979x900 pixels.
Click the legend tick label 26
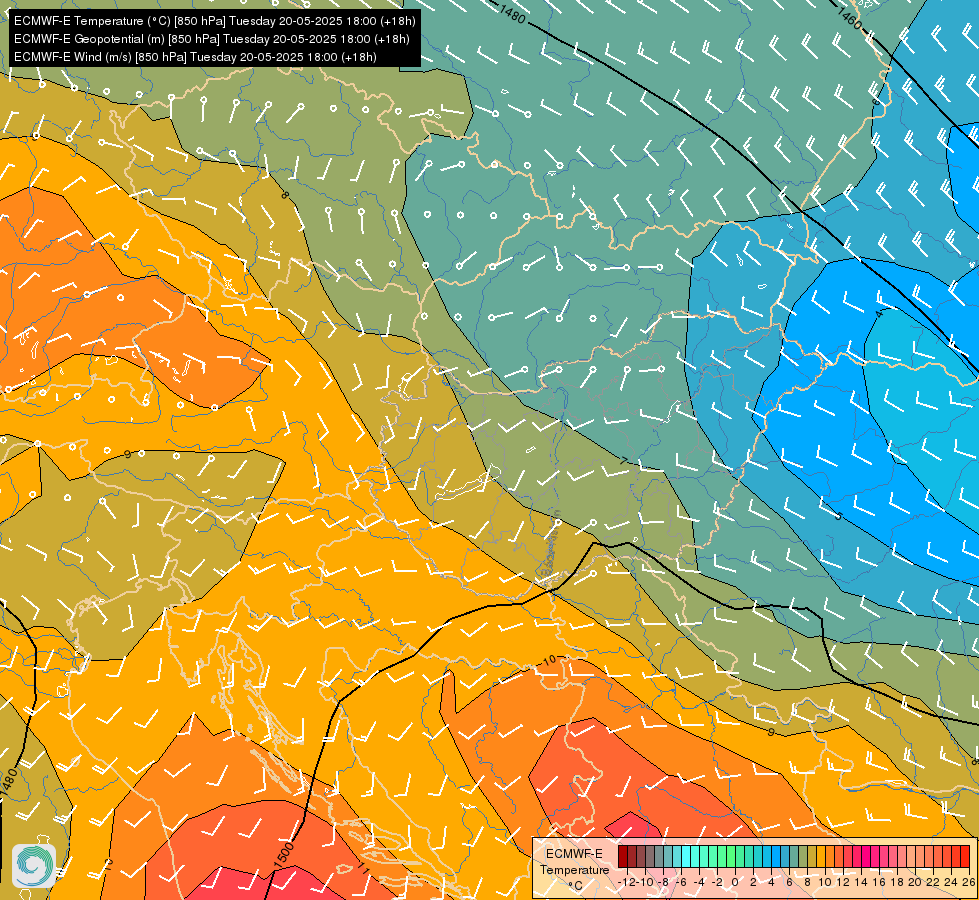pos(968,882)
